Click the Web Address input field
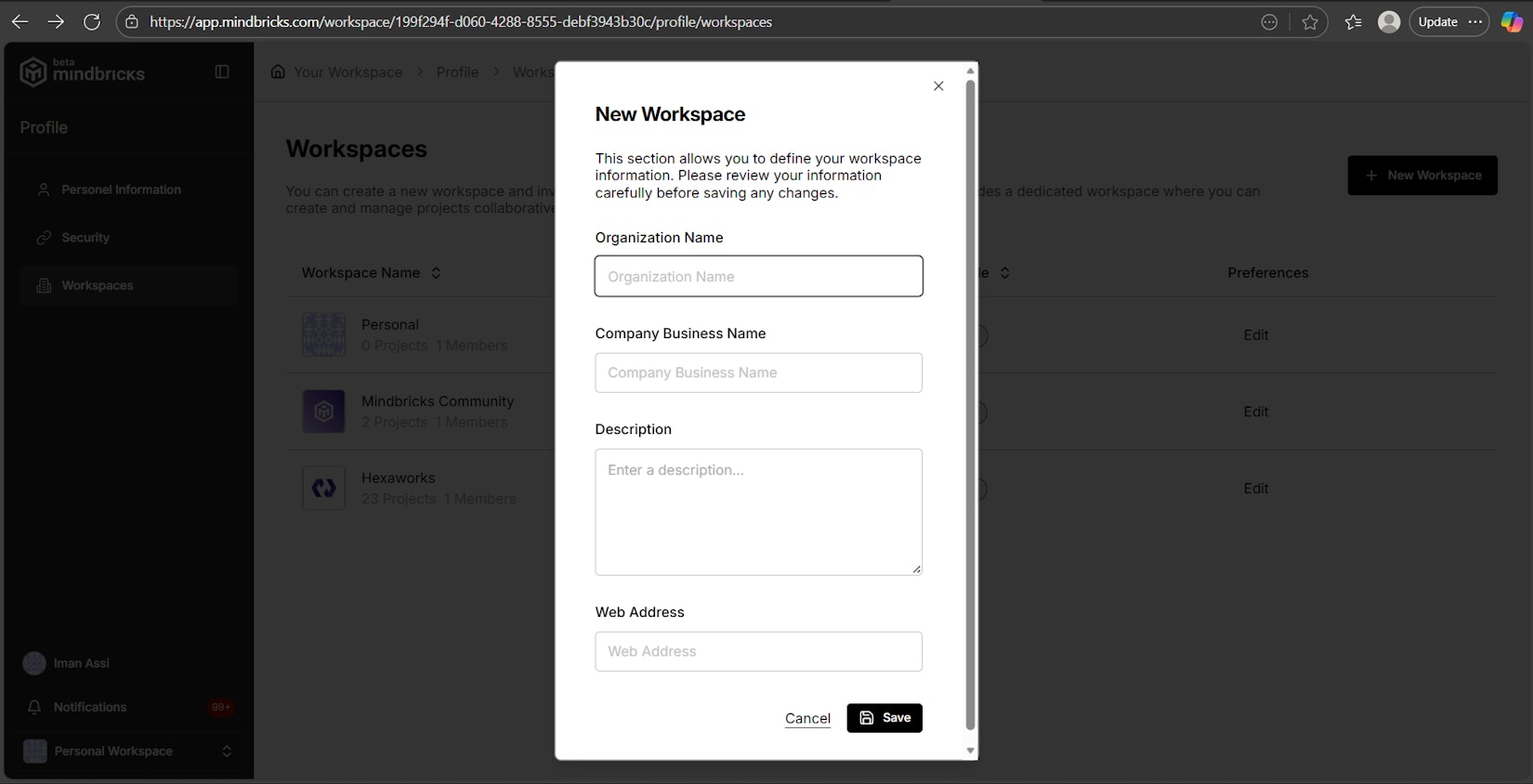Image resolution: width=1533 pixels, height=784 pixels. coord(758,651)
